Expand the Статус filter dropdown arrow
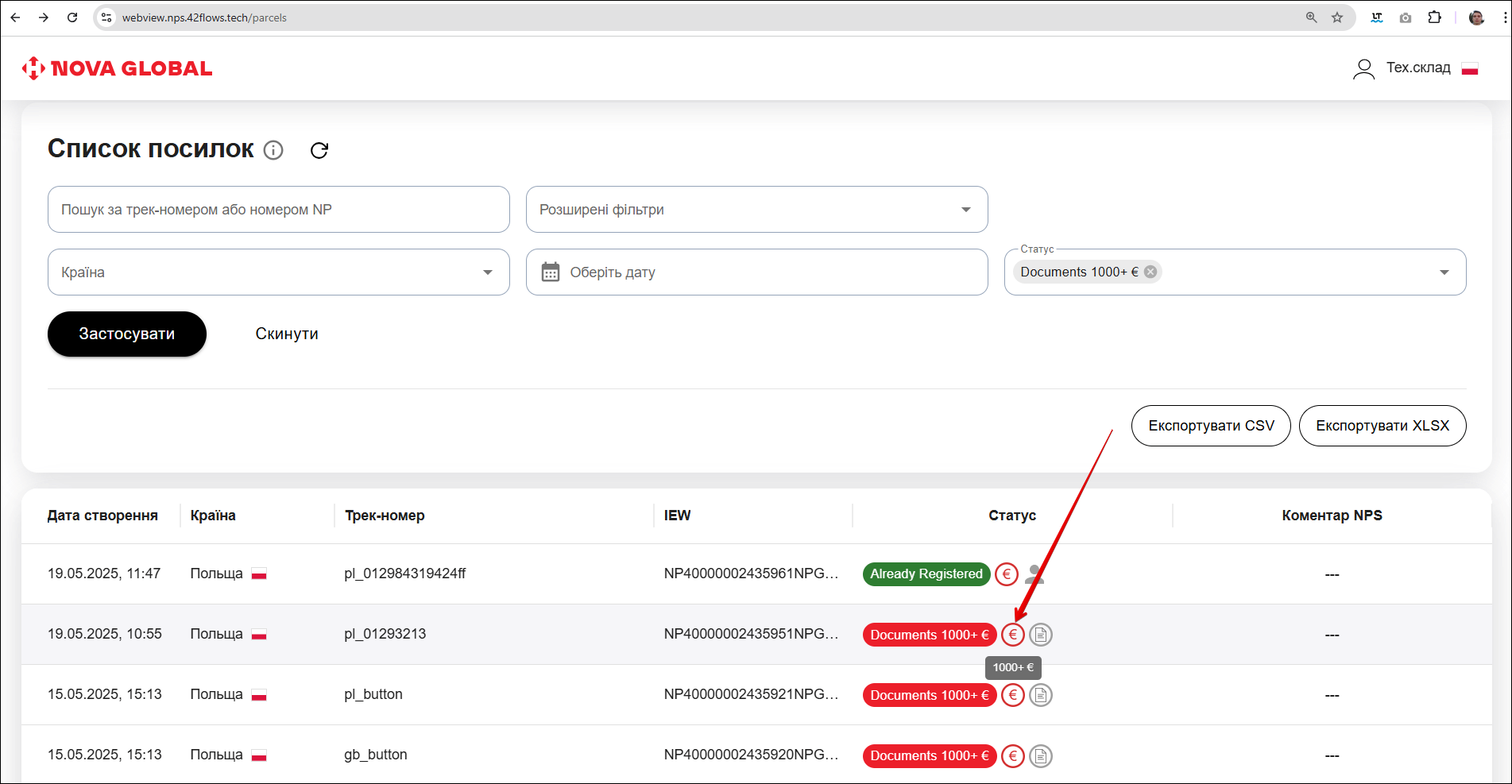The image size is (1512, 784). tap(1444, 272)
